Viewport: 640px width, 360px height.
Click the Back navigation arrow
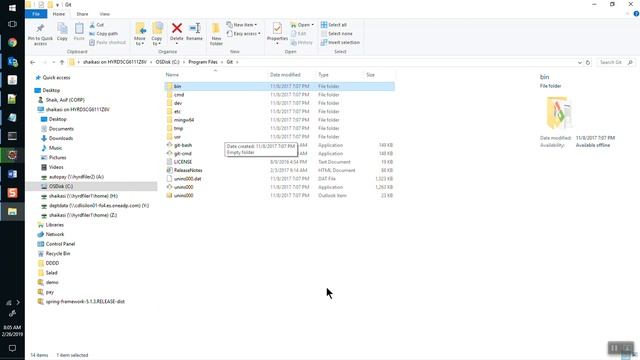pyautogui.click(x=33, y=62)
